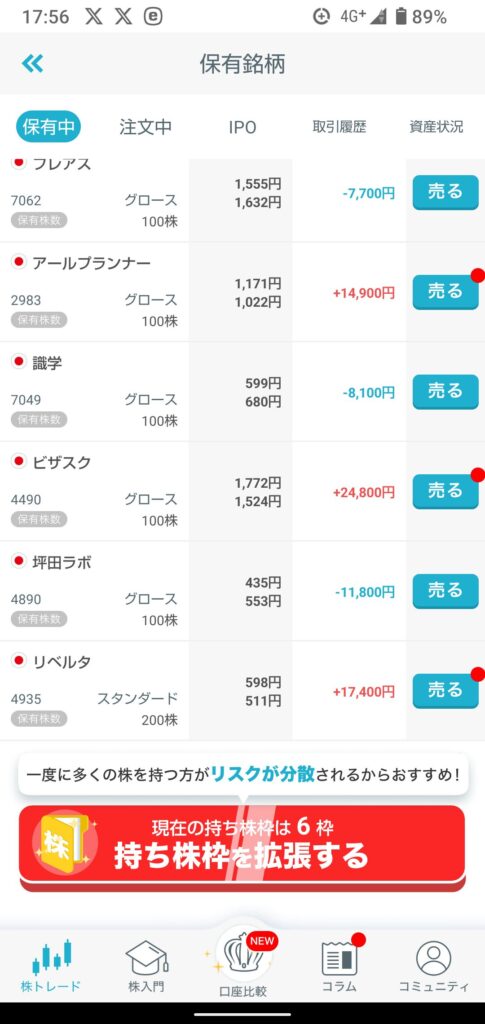The image size is (485, 1024).
Task: Switch to IPO tab
Action: (x=242, y=127)
